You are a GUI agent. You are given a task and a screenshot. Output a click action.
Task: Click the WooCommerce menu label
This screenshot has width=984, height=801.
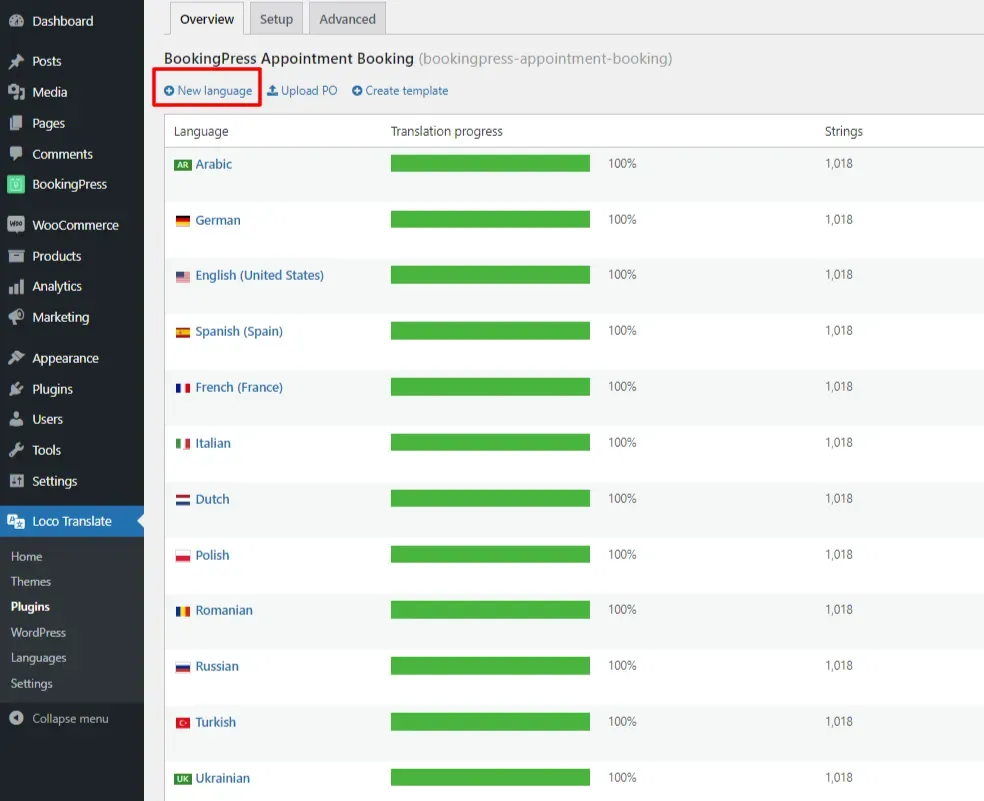coord(75,225)
